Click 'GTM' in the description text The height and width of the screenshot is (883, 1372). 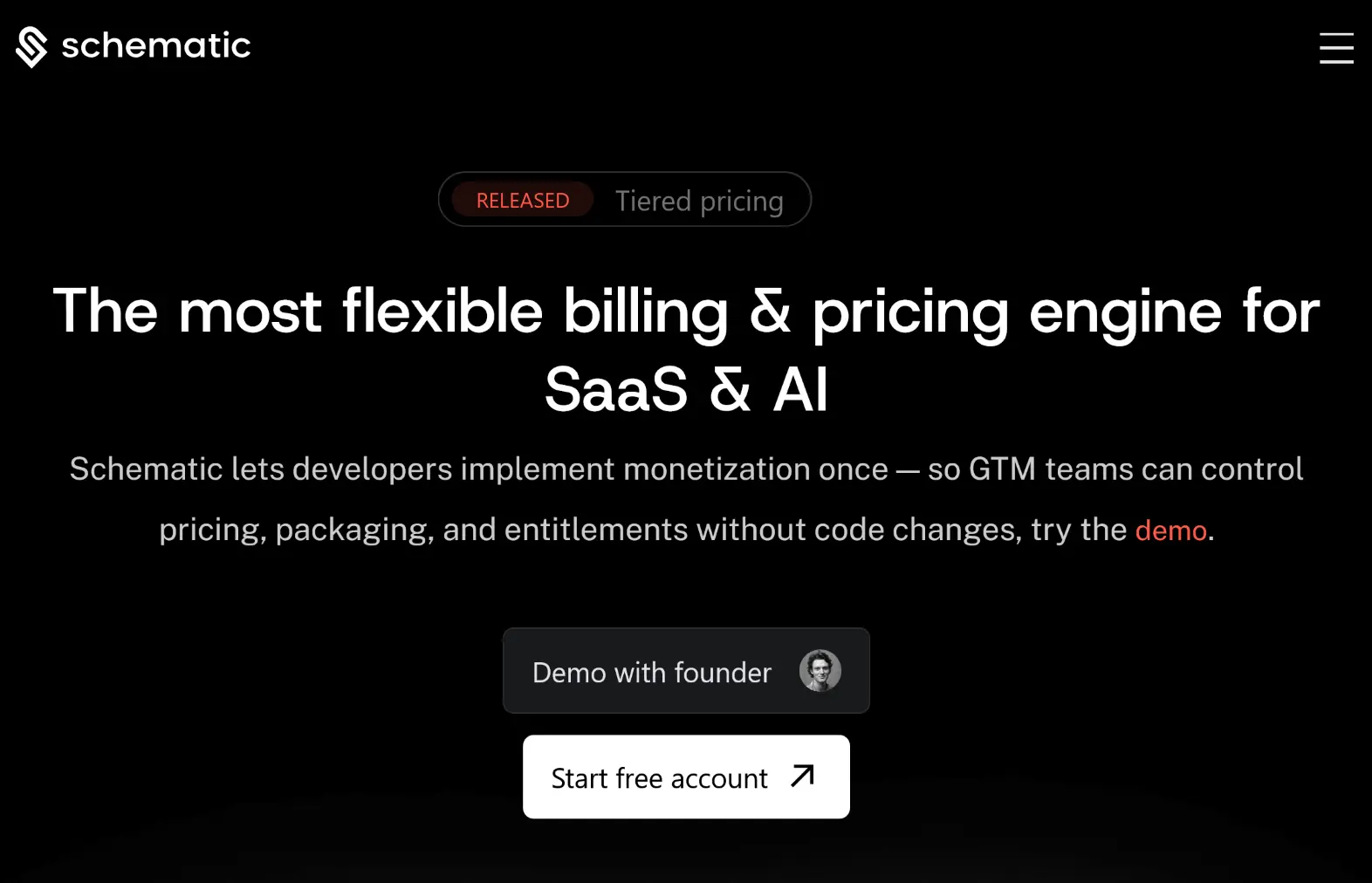tap(1002, 469)
